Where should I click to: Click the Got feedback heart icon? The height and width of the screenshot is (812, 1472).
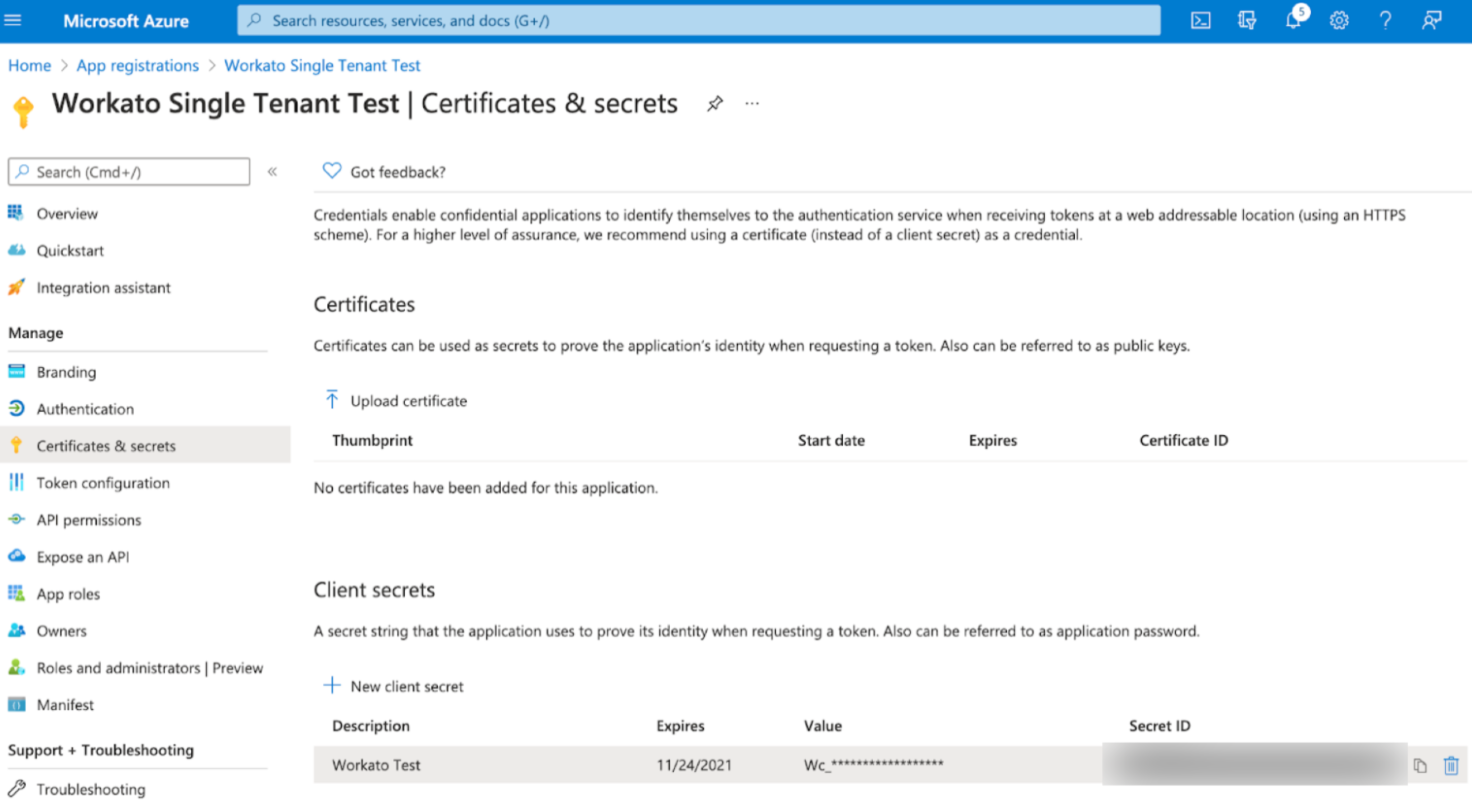click(332, 171)
